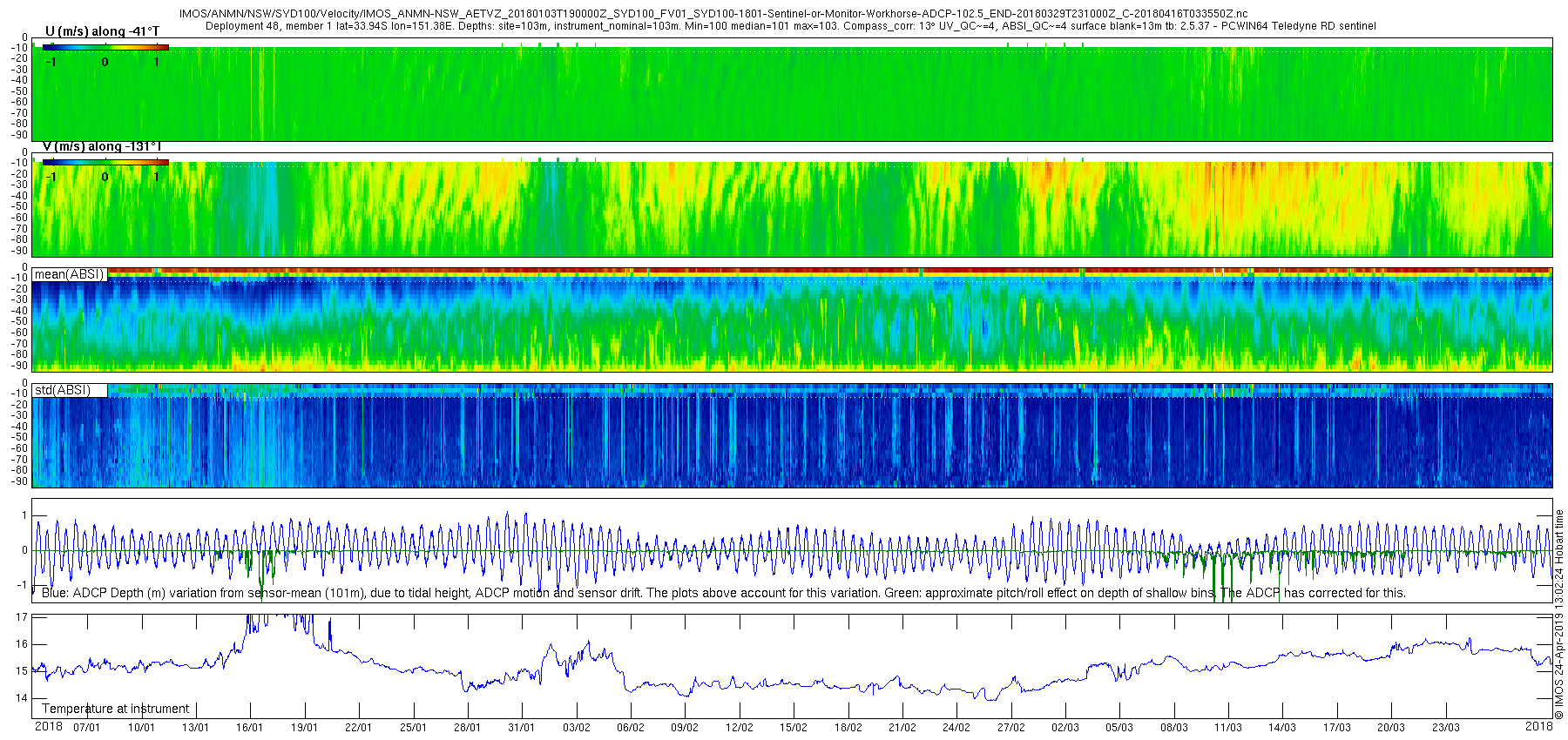This screenshot has width=1568, height=740.
Task: Click the 27/02 date tick label
Action: tap(1010, 728)
